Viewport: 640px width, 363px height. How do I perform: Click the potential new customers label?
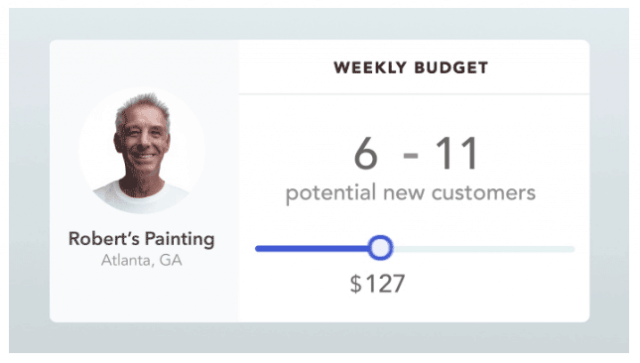click(x=410, y=193)
